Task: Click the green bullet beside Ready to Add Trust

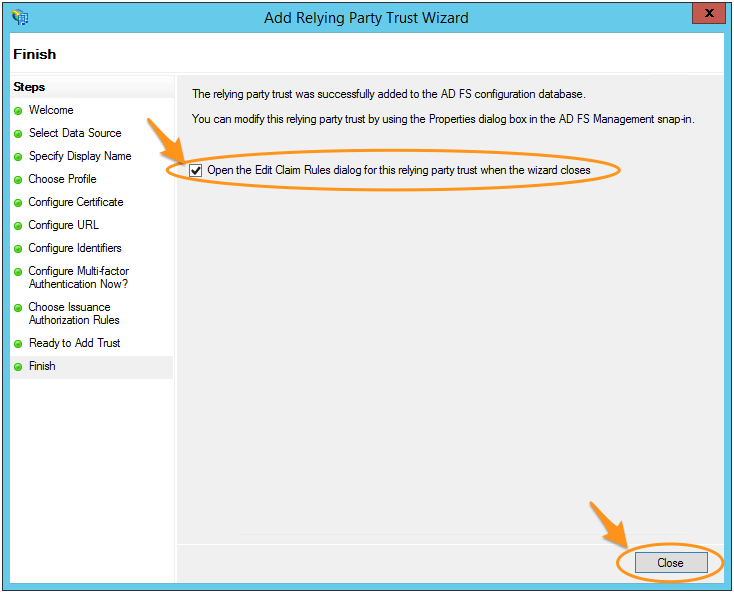Action: [x=18, y=344]
